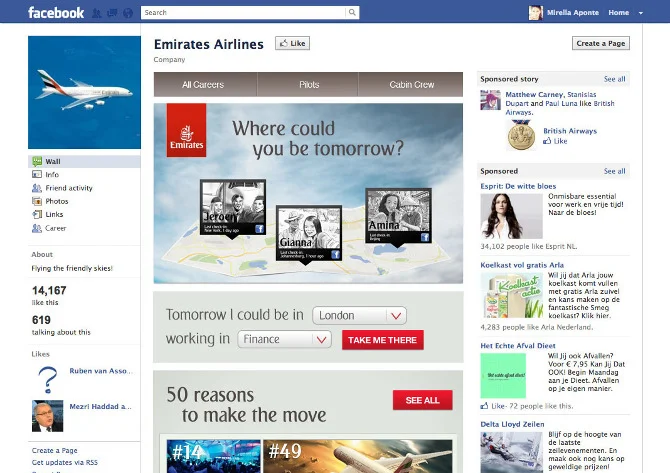
Task: Click Facebook icon on Amina's card
Action: tap(425, 237)
